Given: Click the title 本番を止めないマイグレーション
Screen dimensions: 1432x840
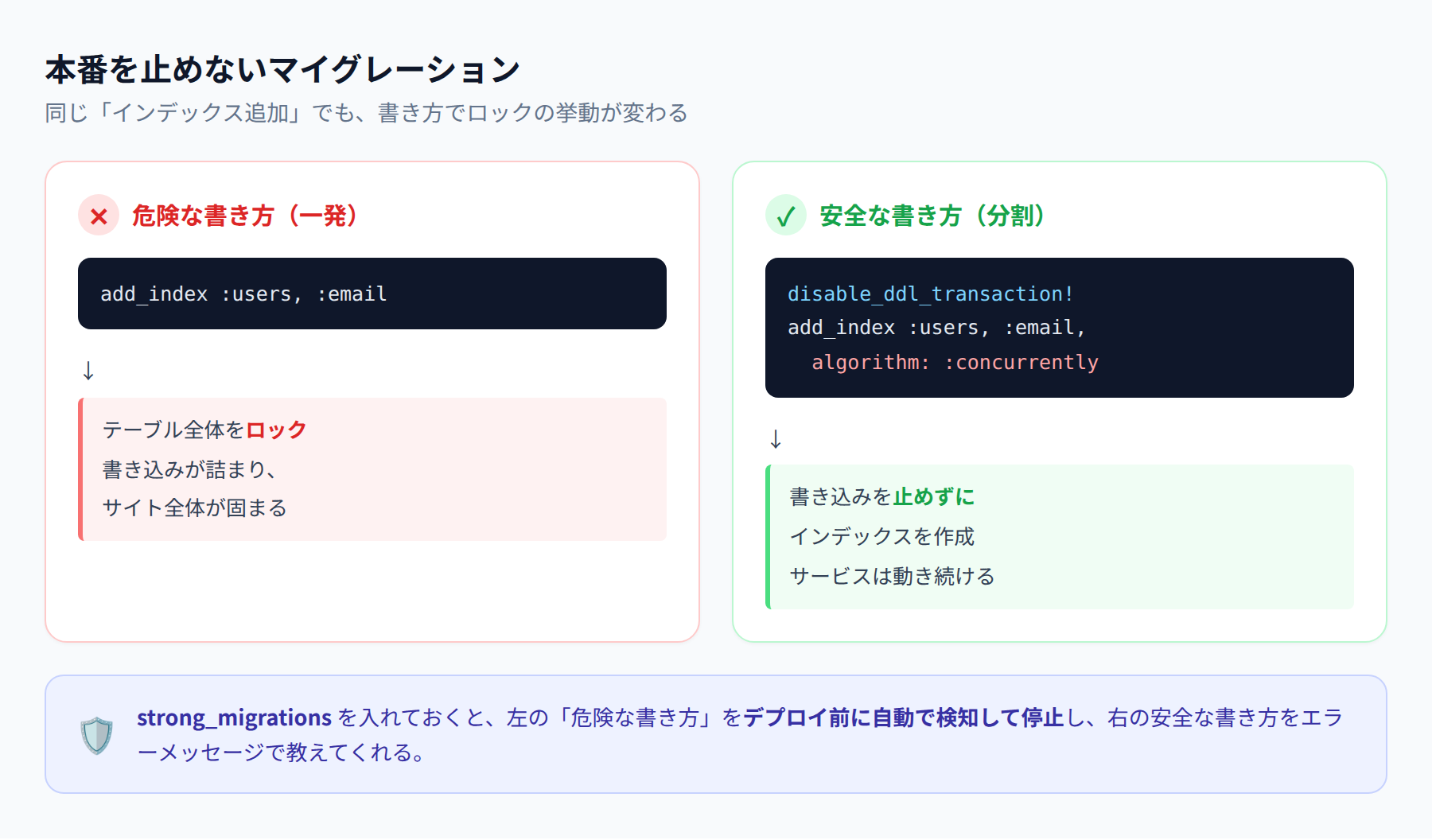Looking at the screenshot, I should click(282, 70).
